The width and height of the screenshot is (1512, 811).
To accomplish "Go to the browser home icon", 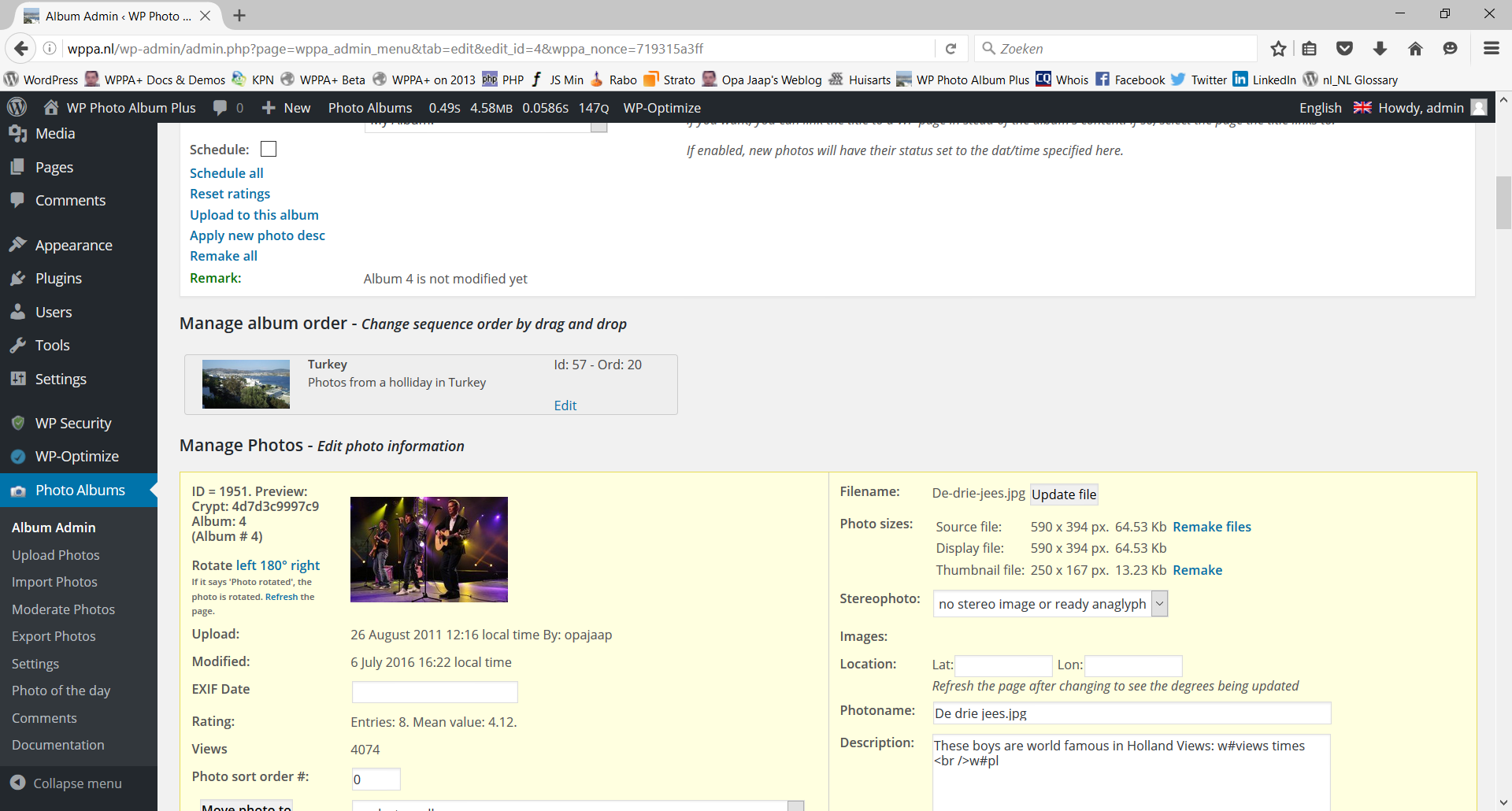I will pos(1415,49).
